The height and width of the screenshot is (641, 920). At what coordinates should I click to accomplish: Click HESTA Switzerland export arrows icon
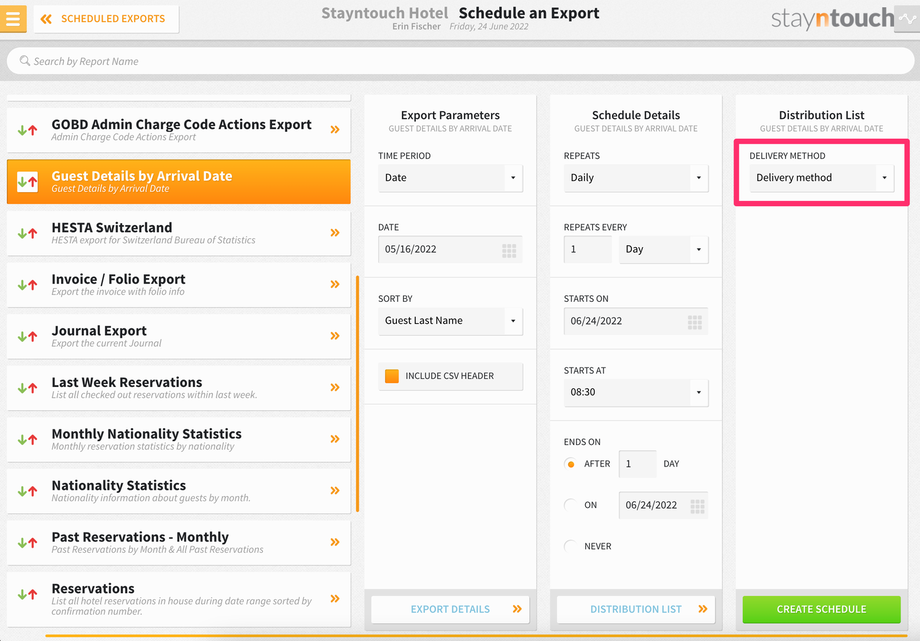pyautogui.click(x=28, y=234)
